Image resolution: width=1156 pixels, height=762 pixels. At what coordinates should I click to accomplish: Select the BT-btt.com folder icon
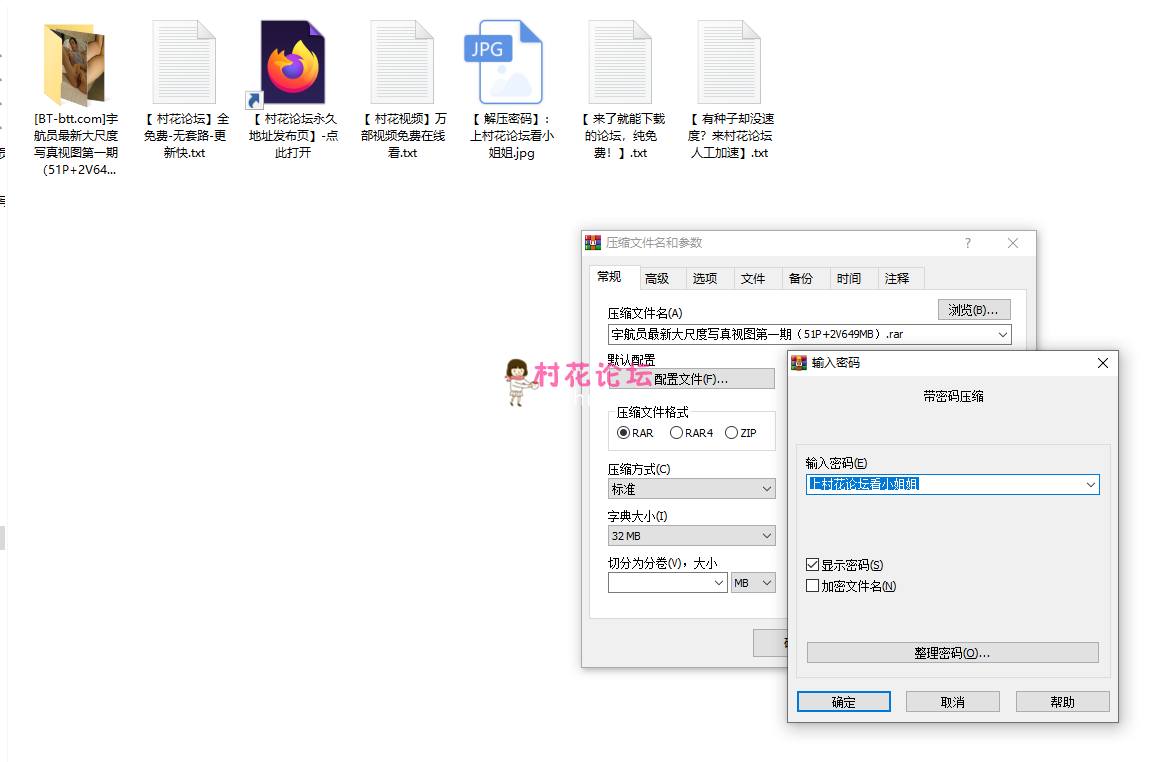[x=76, y=64]
